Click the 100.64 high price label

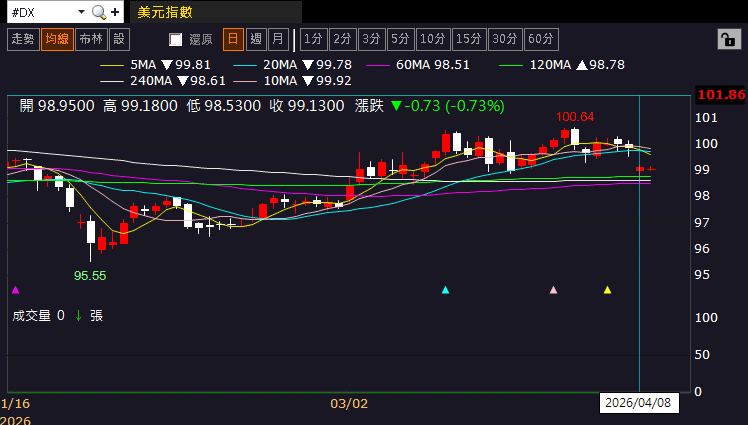coord(575,117)
